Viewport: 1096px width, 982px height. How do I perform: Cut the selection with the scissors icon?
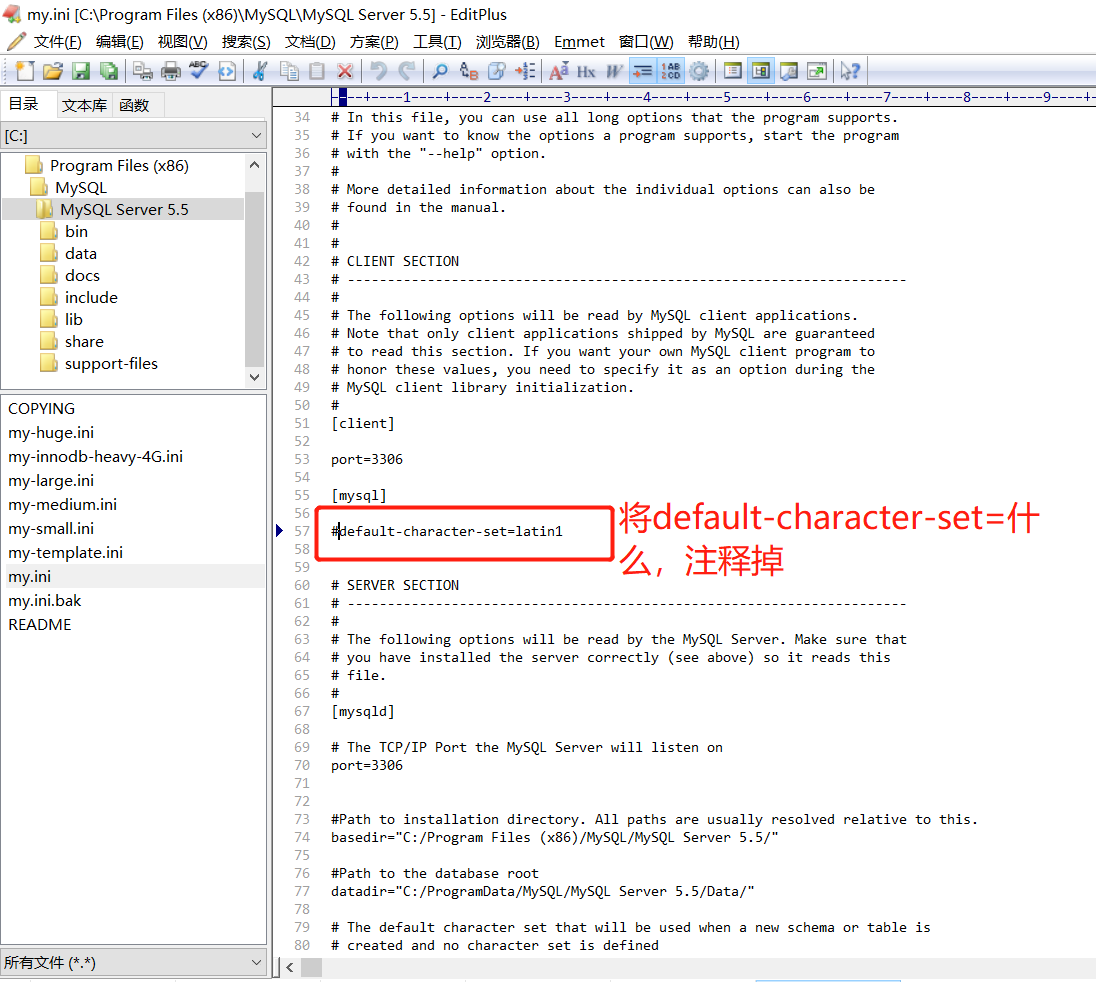pyautogui.click(x=260, y=71)
